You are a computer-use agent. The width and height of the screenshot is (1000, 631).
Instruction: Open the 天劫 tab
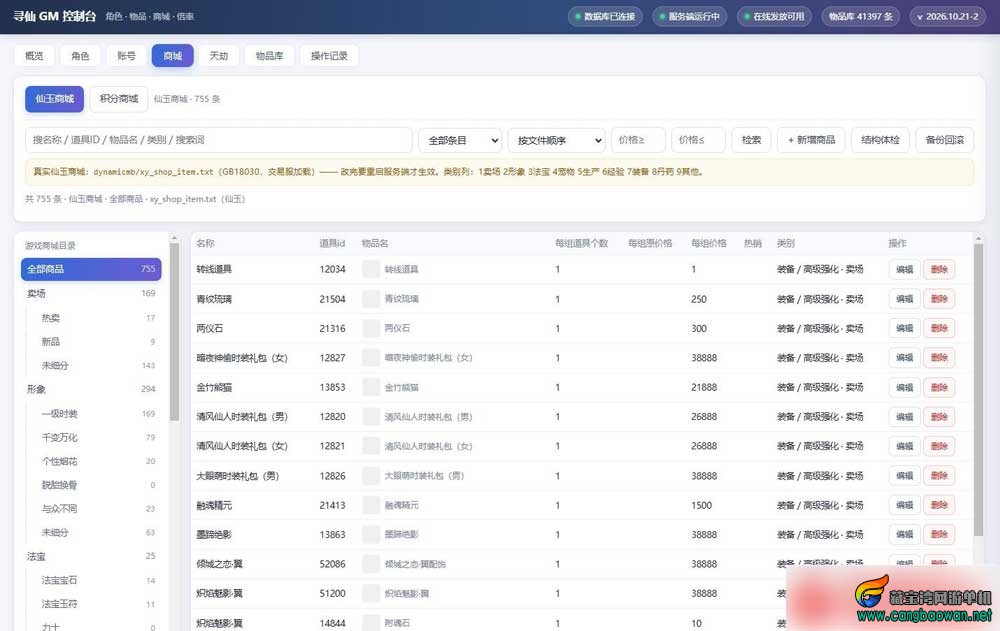click(219, 56)
